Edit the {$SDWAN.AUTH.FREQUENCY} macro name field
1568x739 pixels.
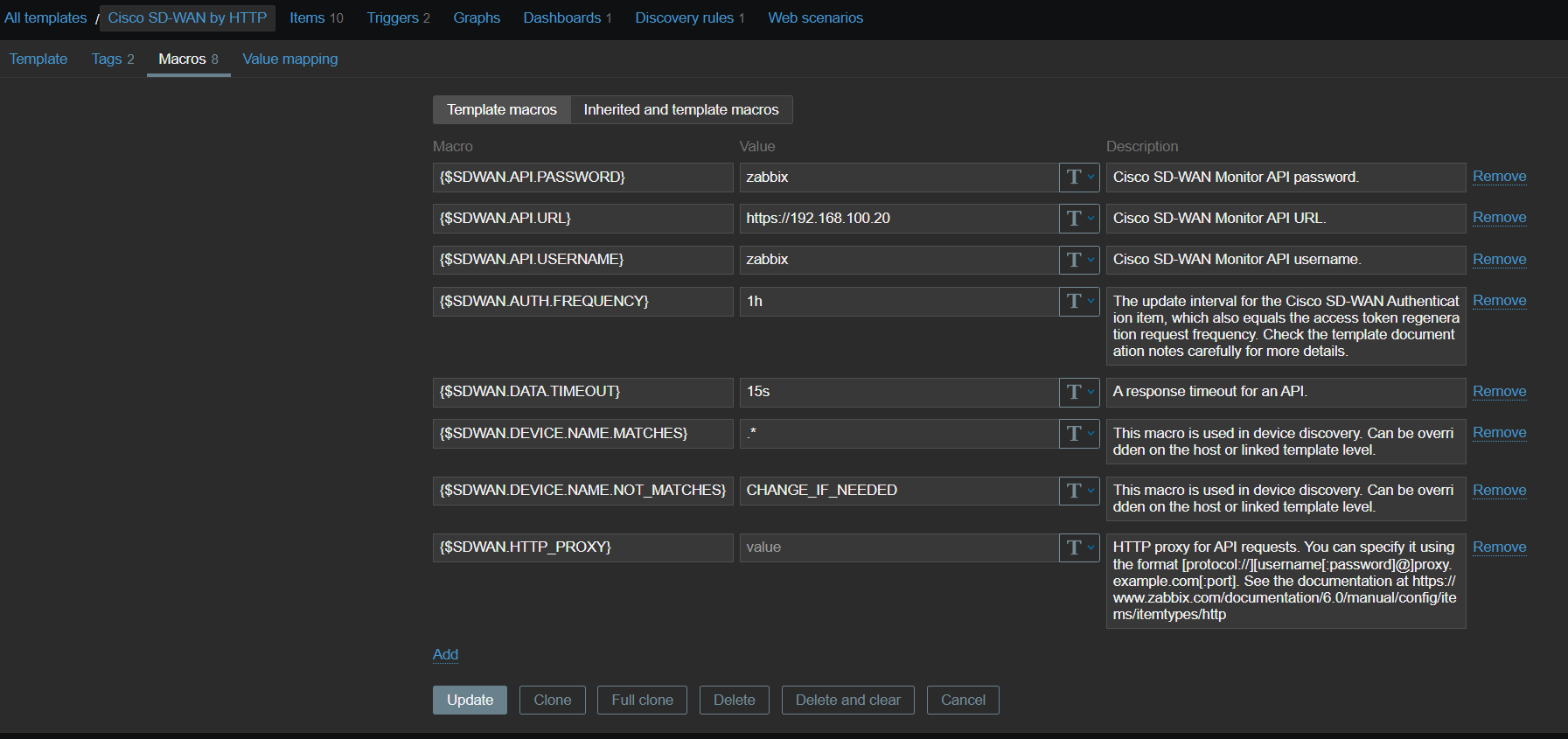(583, 302)
